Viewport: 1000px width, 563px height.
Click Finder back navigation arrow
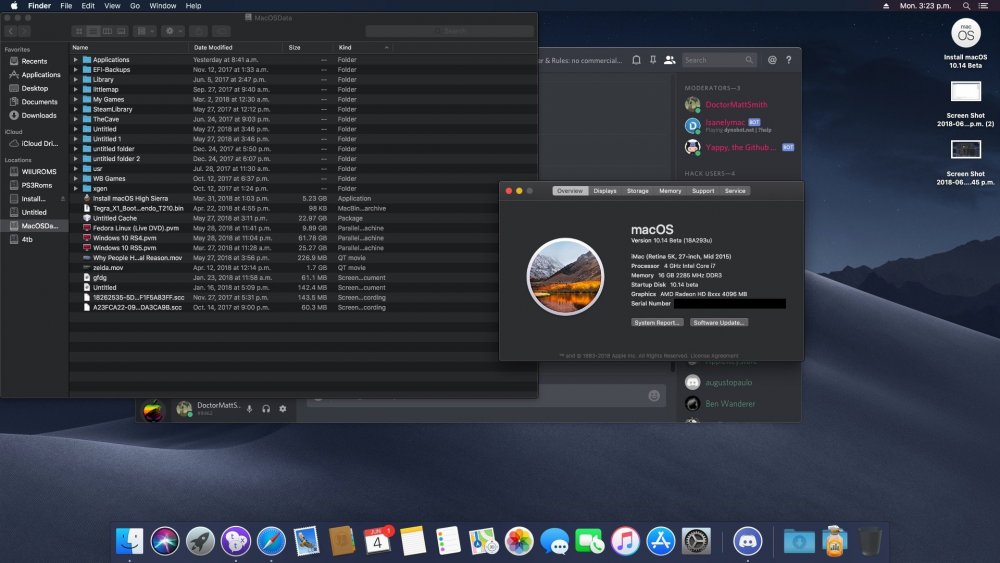[x=11, y=31]
